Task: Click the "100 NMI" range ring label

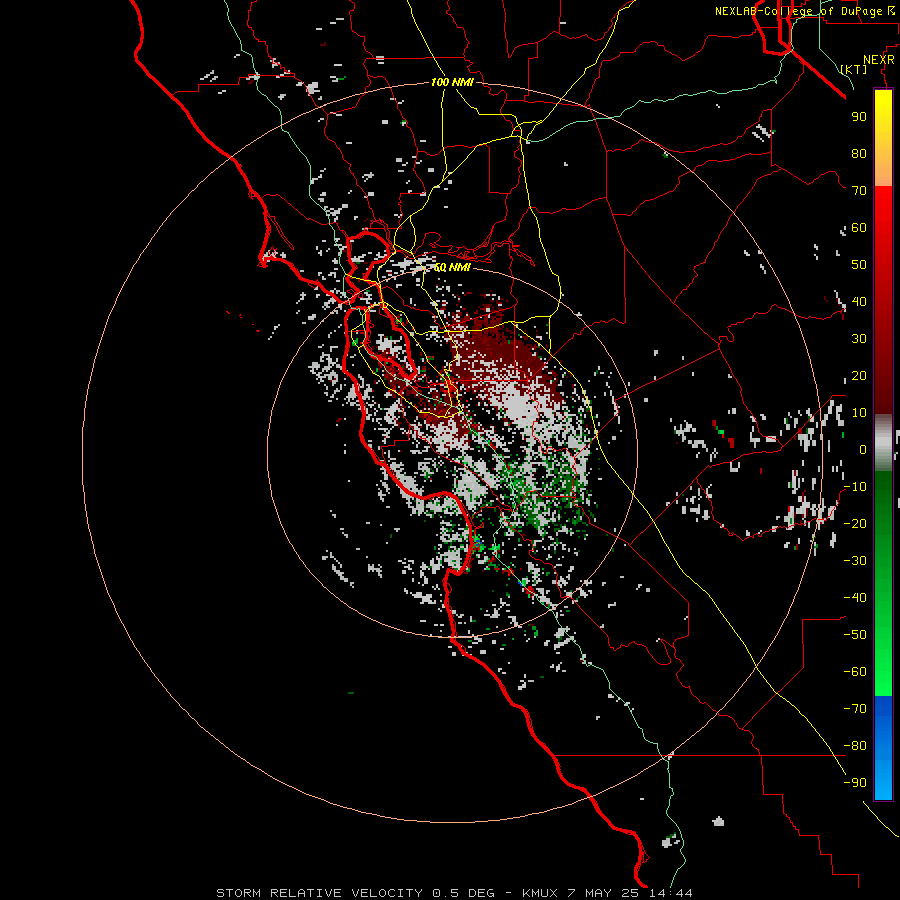Action: click(452, 82)
